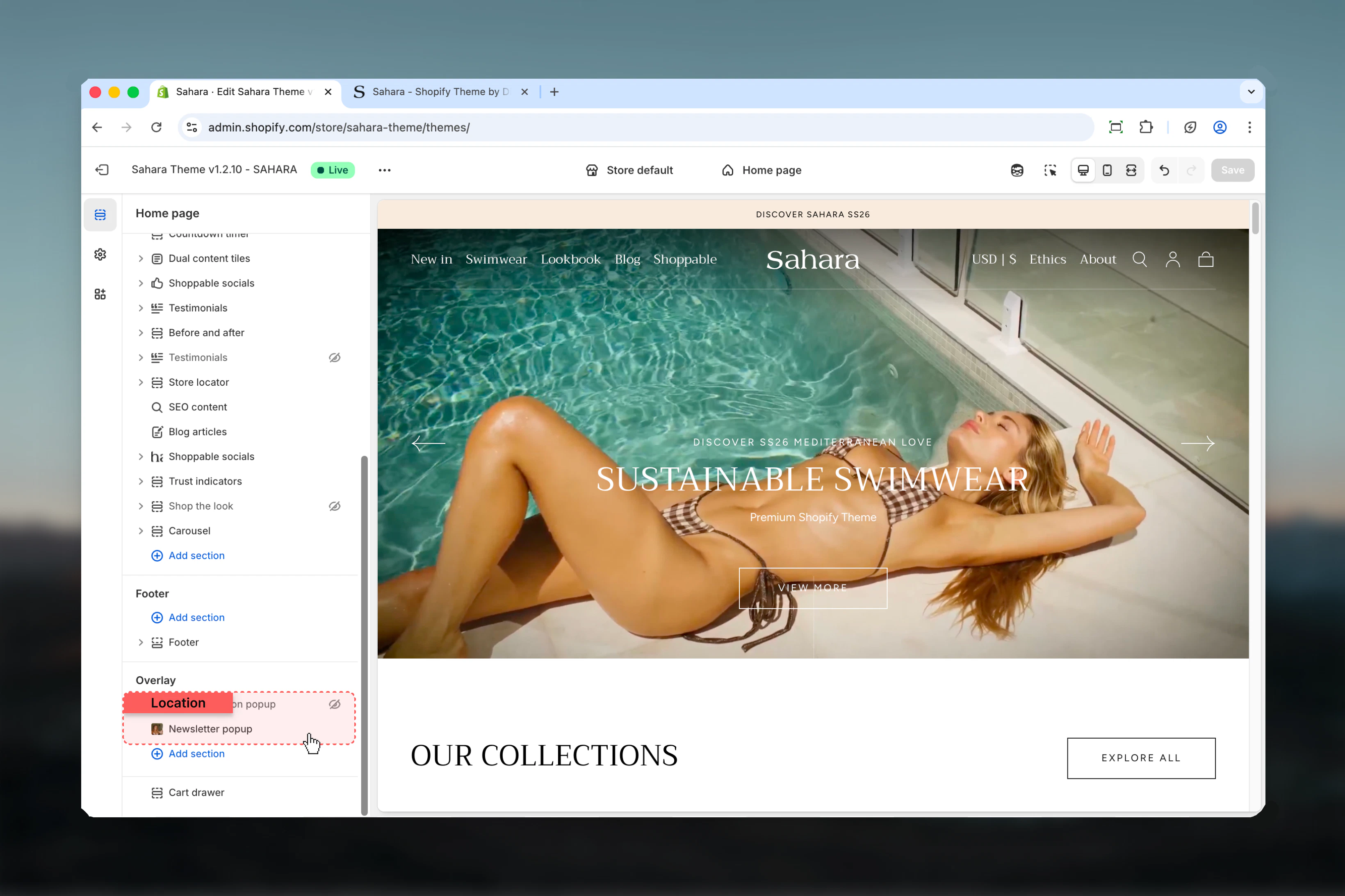Click the account person icon in preview

(x=1173, y=259)
